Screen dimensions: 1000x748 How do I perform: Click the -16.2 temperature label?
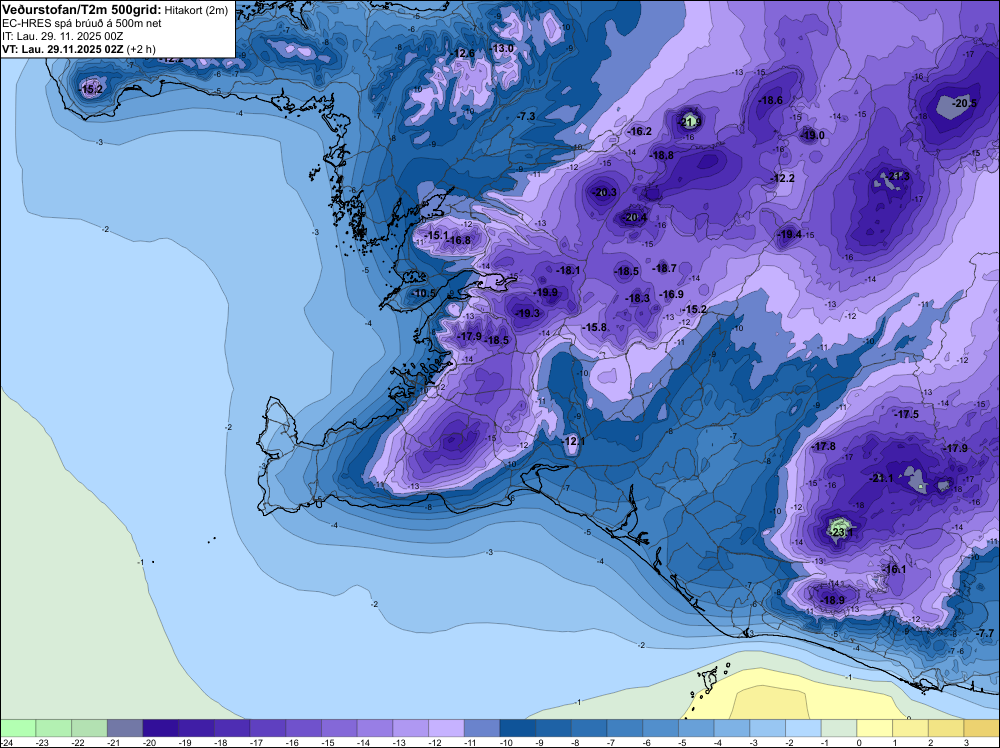pyautogui.click(x=640, y=131)
